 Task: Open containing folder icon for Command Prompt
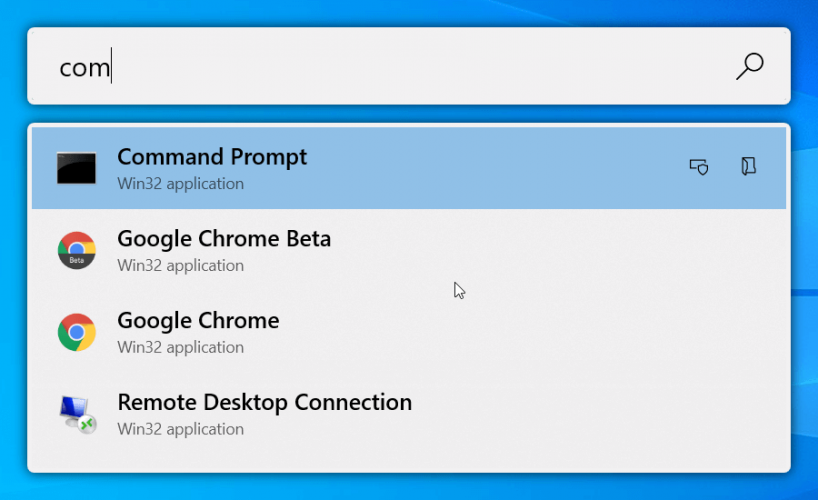pos(749,166)
